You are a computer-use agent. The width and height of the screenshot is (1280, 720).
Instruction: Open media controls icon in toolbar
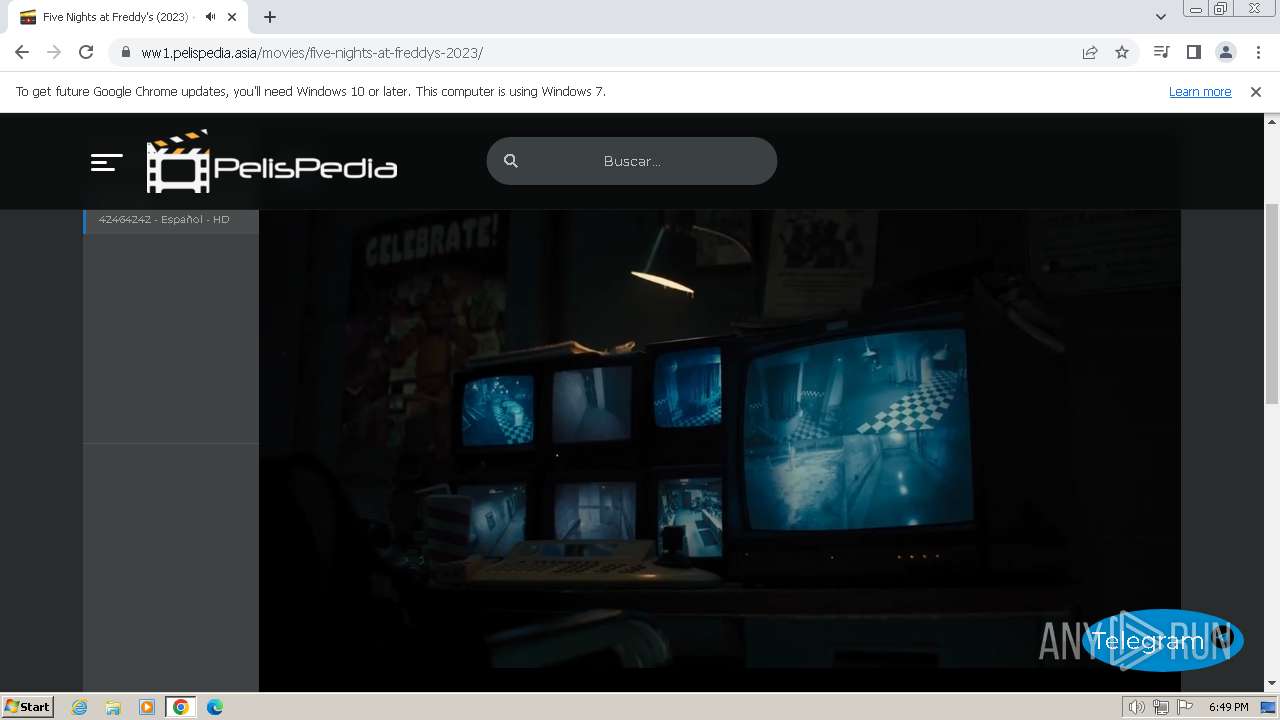tap(1161, 53)
